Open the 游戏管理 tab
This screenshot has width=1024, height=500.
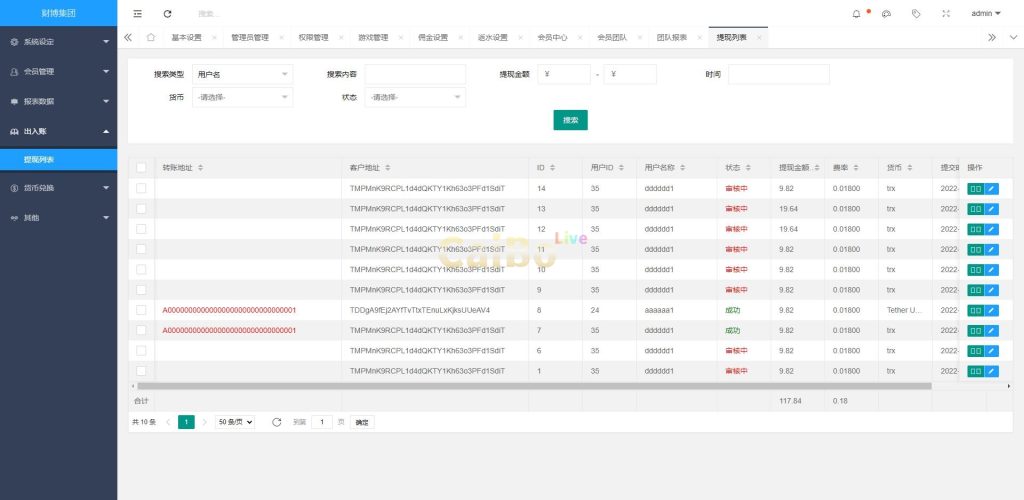coord(373,37)
